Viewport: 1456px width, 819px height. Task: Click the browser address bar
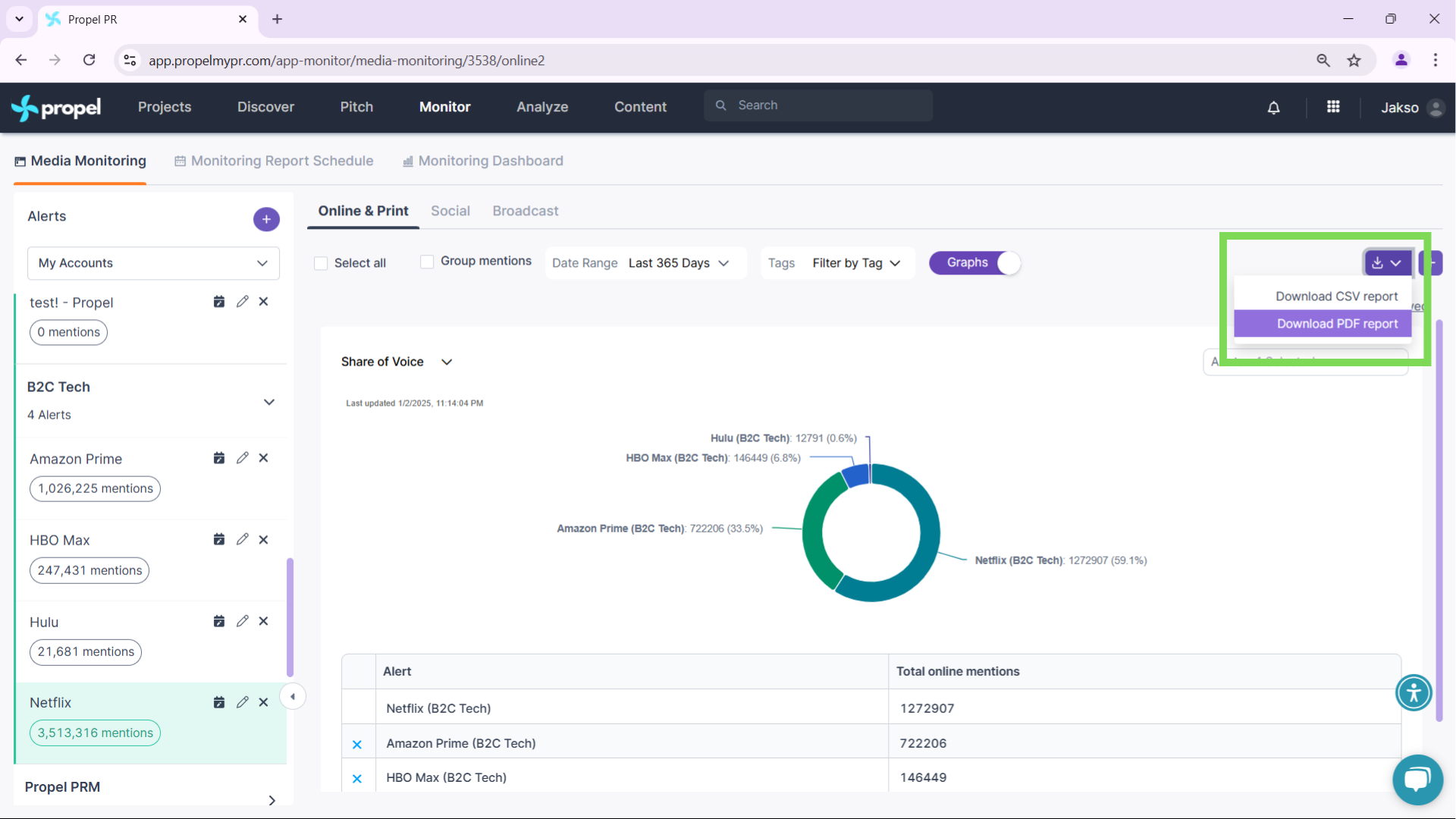tap(713, 61)
